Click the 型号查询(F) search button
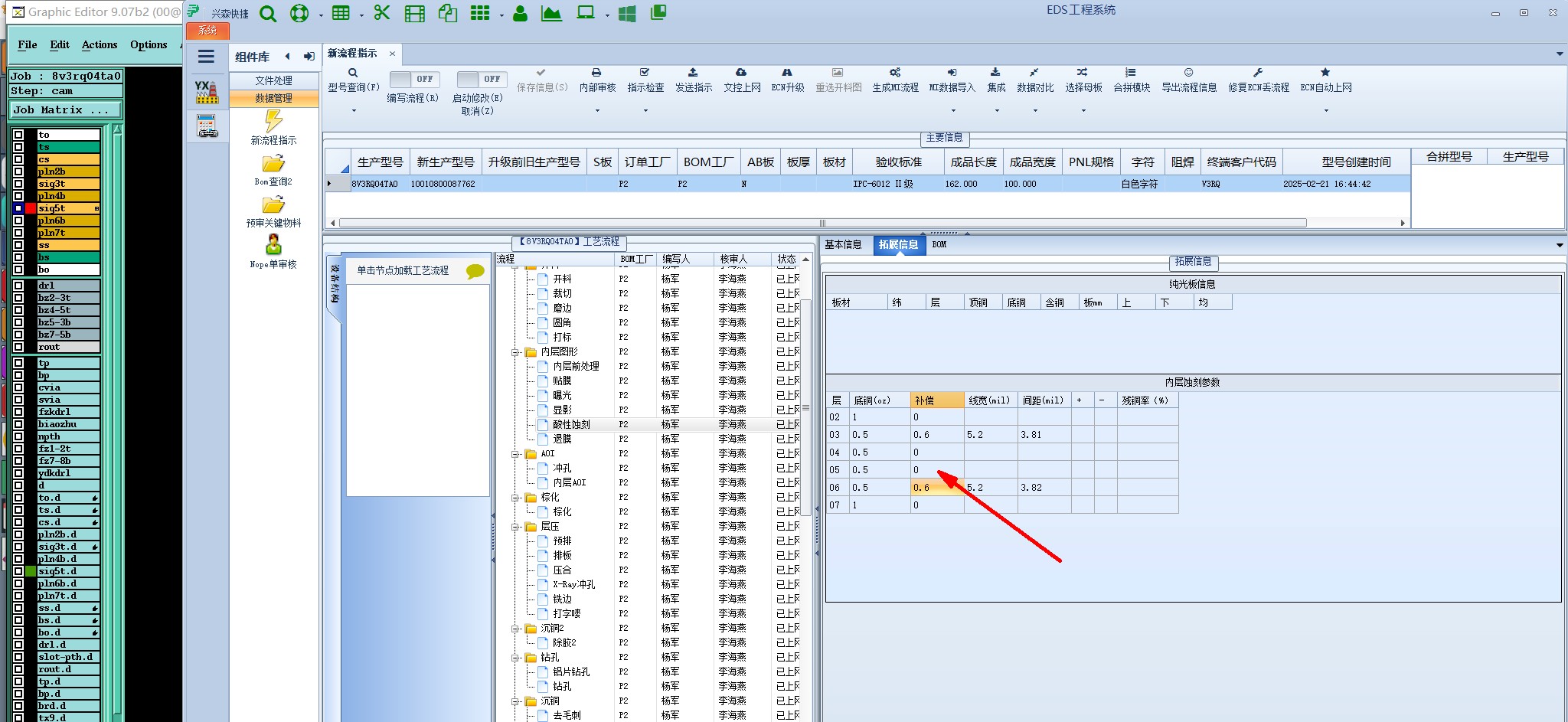Viewport: 1568px width, 722px height. (x=354, y=80)
